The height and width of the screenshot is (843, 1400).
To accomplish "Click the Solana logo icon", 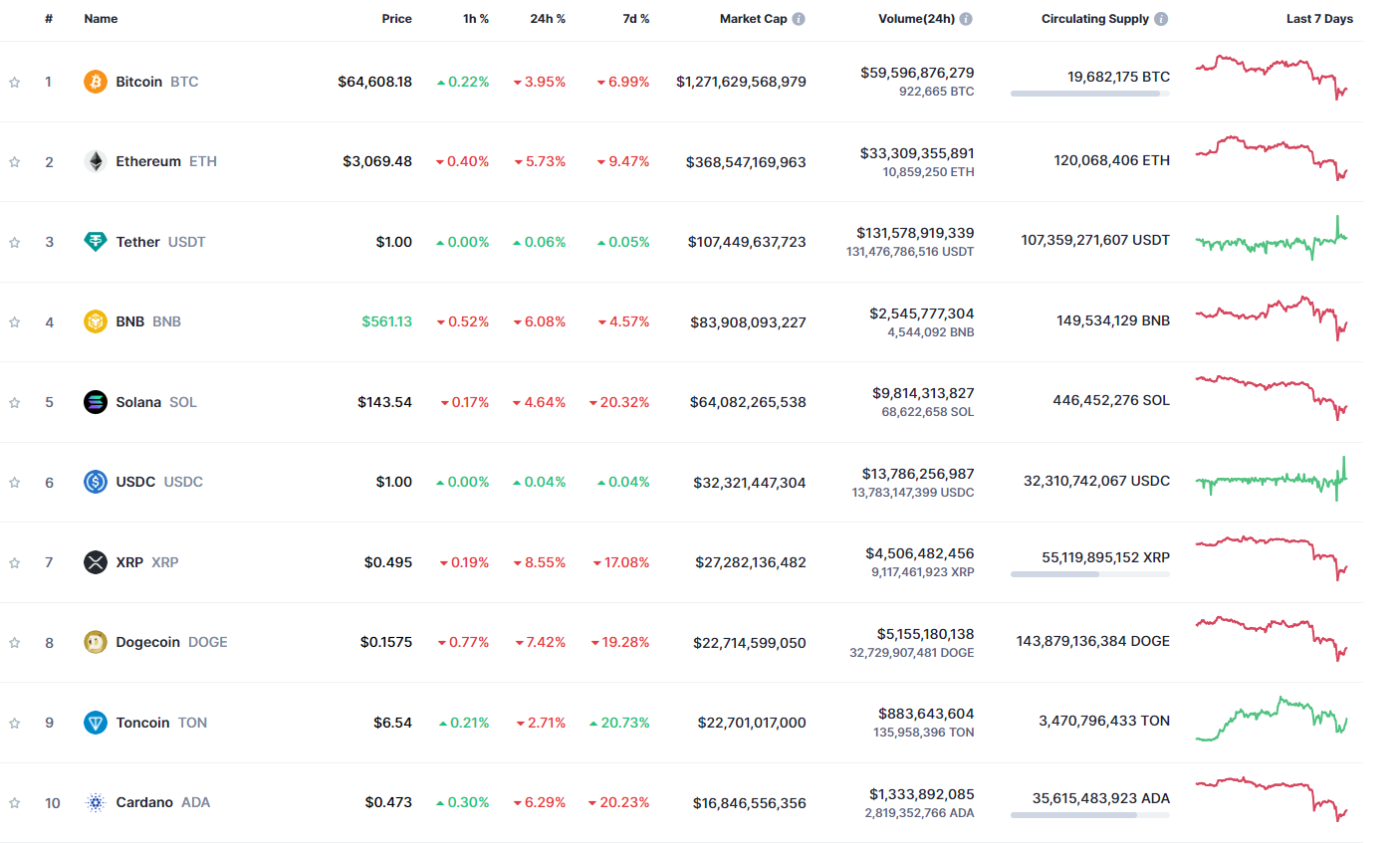I will tap(96, 402).
